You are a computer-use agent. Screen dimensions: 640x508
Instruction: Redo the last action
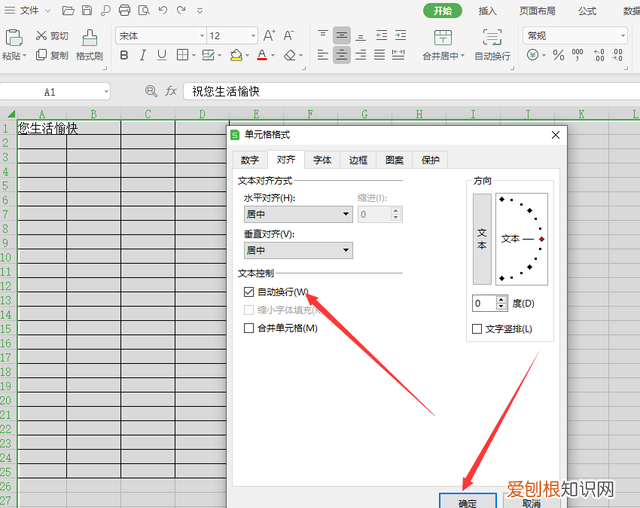tap(181, 10)
